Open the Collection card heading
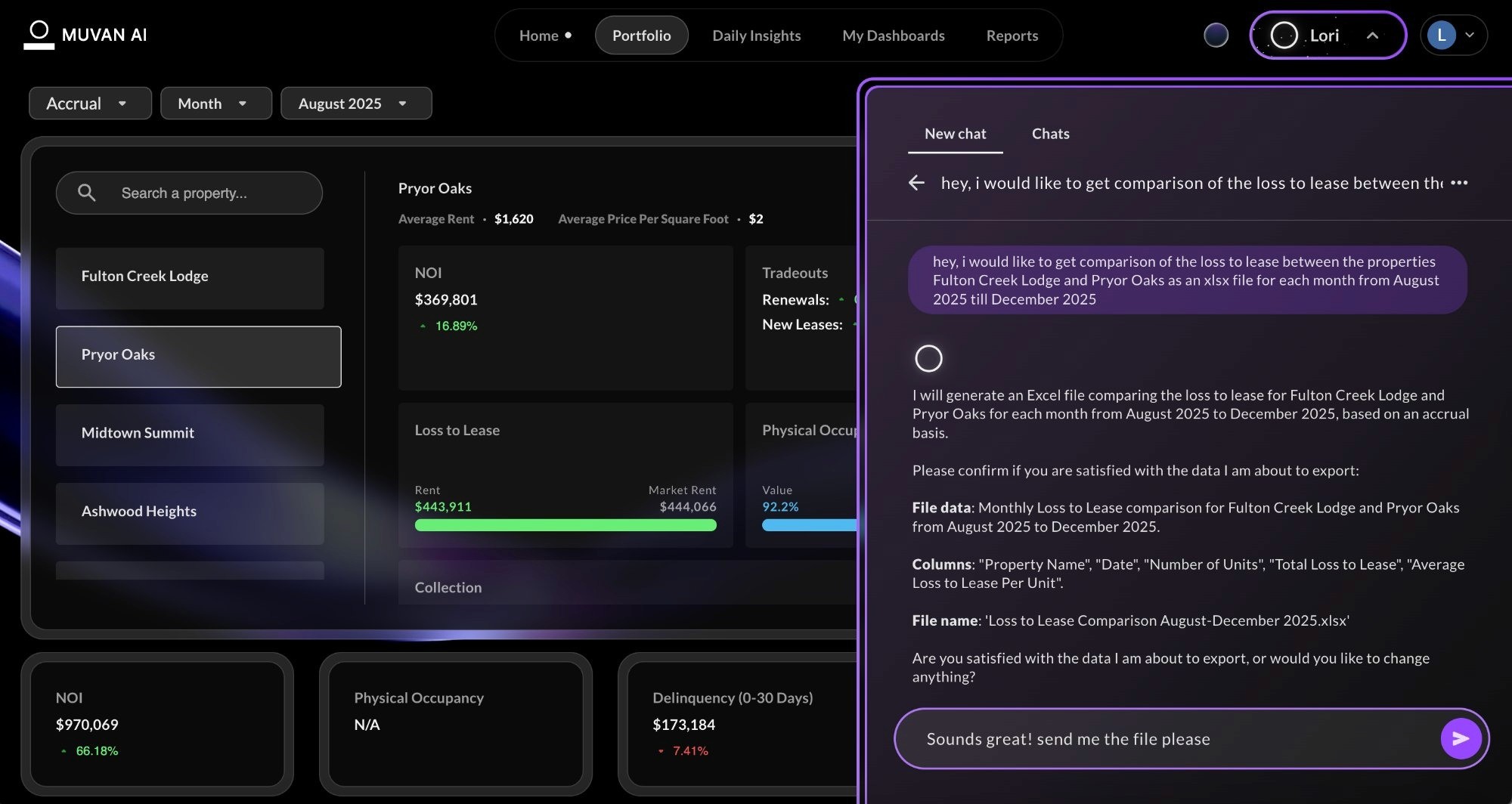This screenshot has height=804, width=1512. tap(448, 587)
